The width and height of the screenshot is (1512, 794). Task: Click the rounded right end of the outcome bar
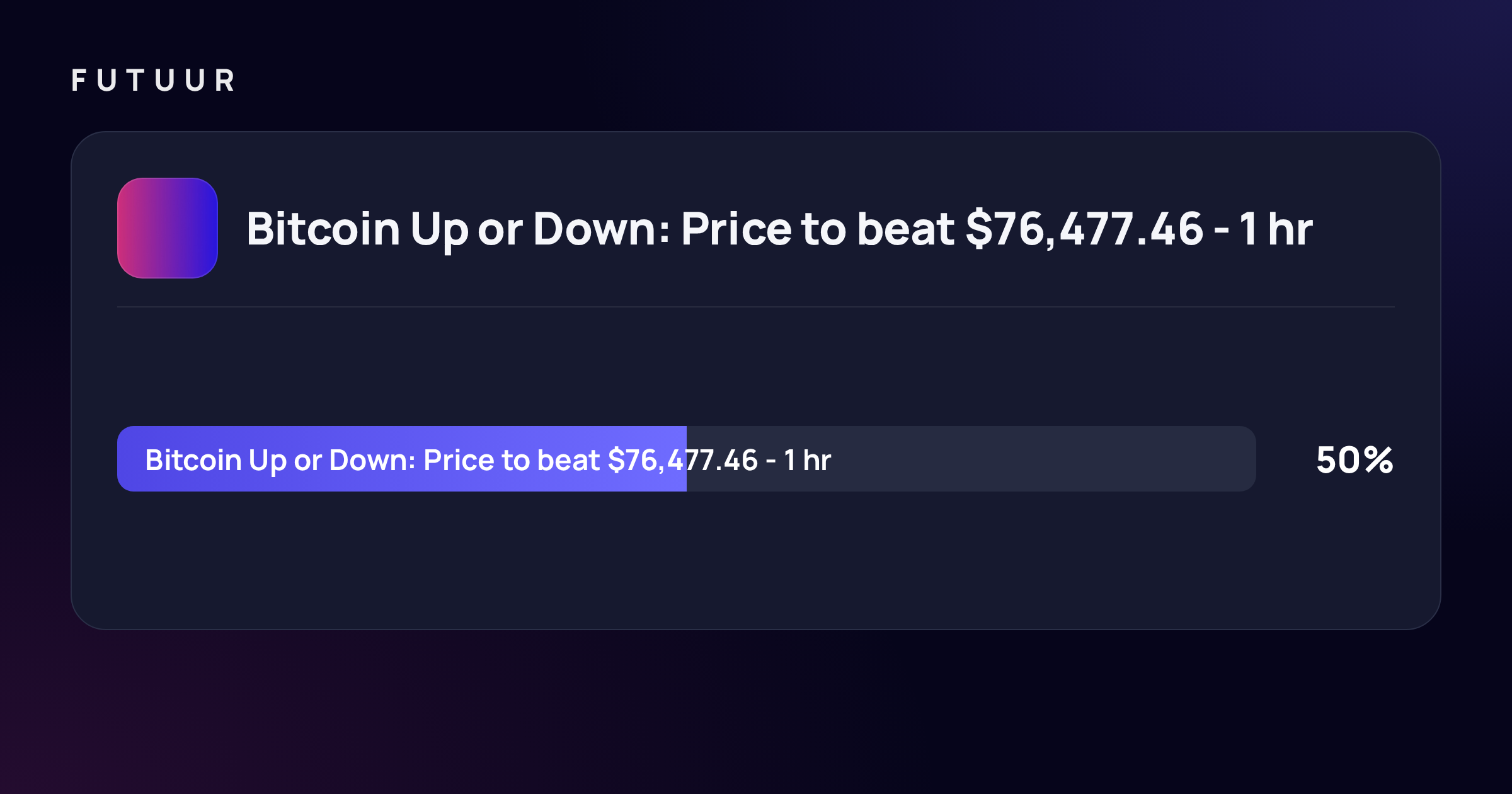point(1246,459)
